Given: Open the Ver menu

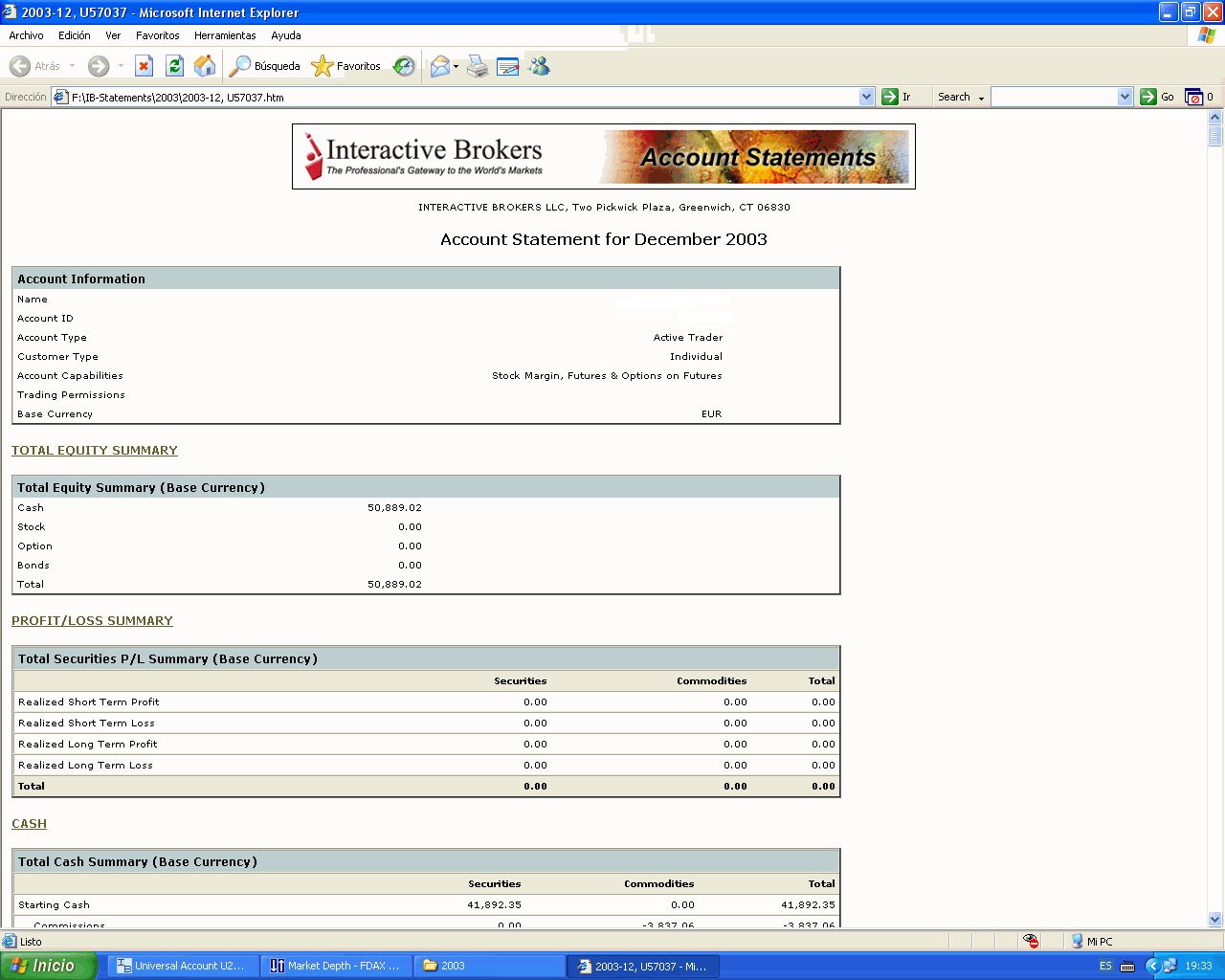Looking at the screenshot, I should [113, 35].
